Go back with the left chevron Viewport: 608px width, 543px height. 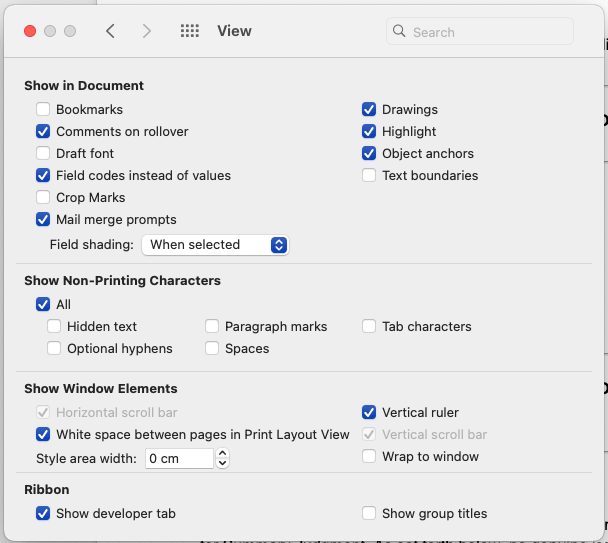(110, 31)
